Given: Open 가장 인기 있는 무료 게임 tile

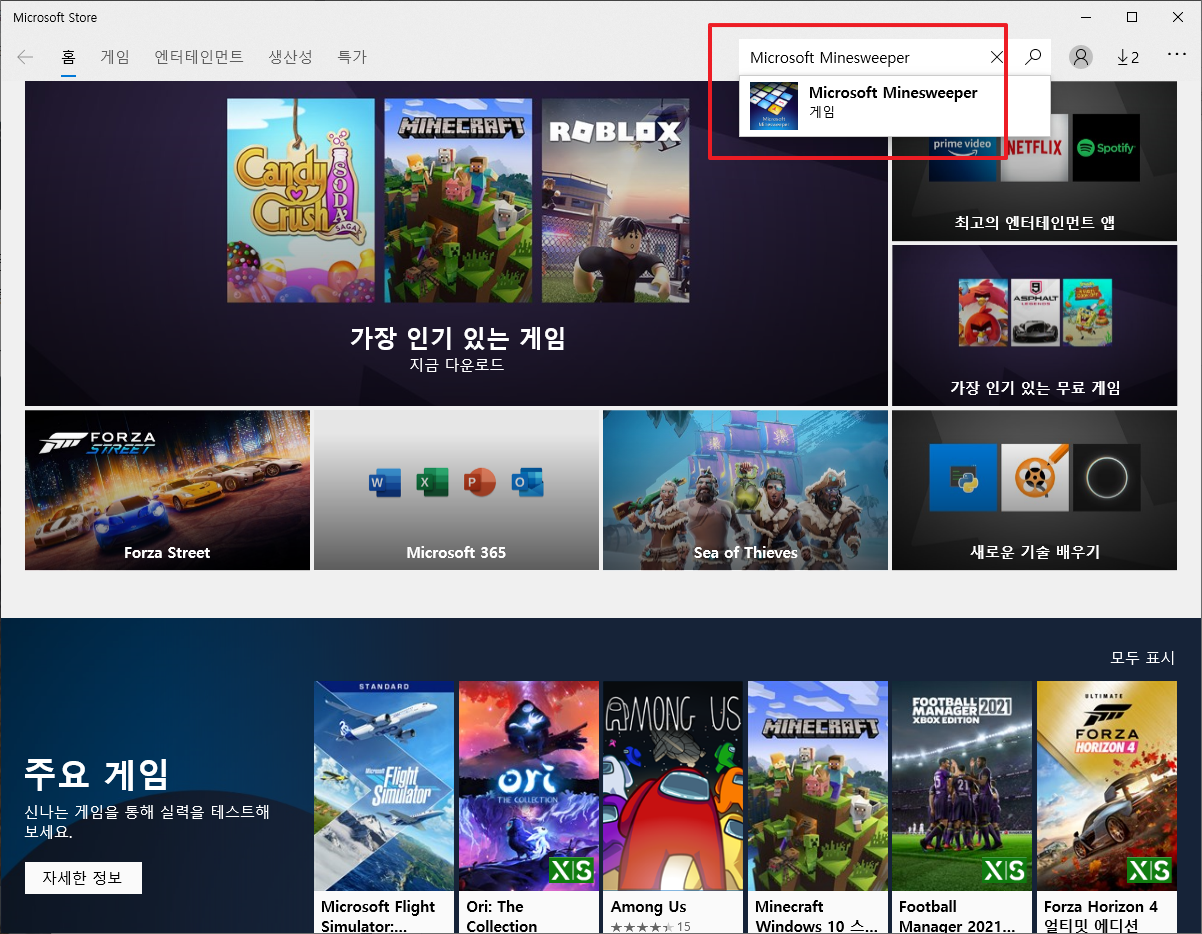Looking at the screenshot, I should [1034, 325].
